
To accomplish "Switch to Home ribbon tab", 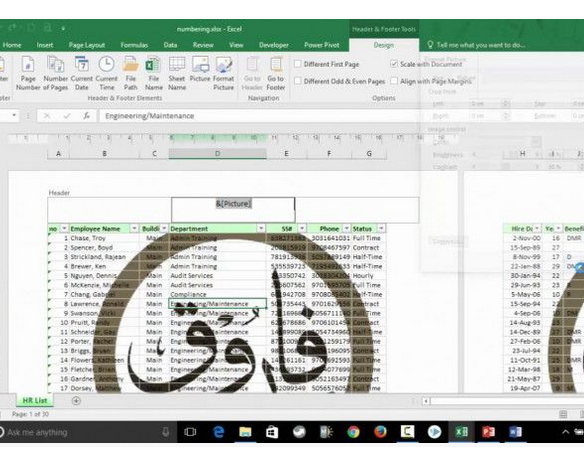I will click(x=12, y=45).
